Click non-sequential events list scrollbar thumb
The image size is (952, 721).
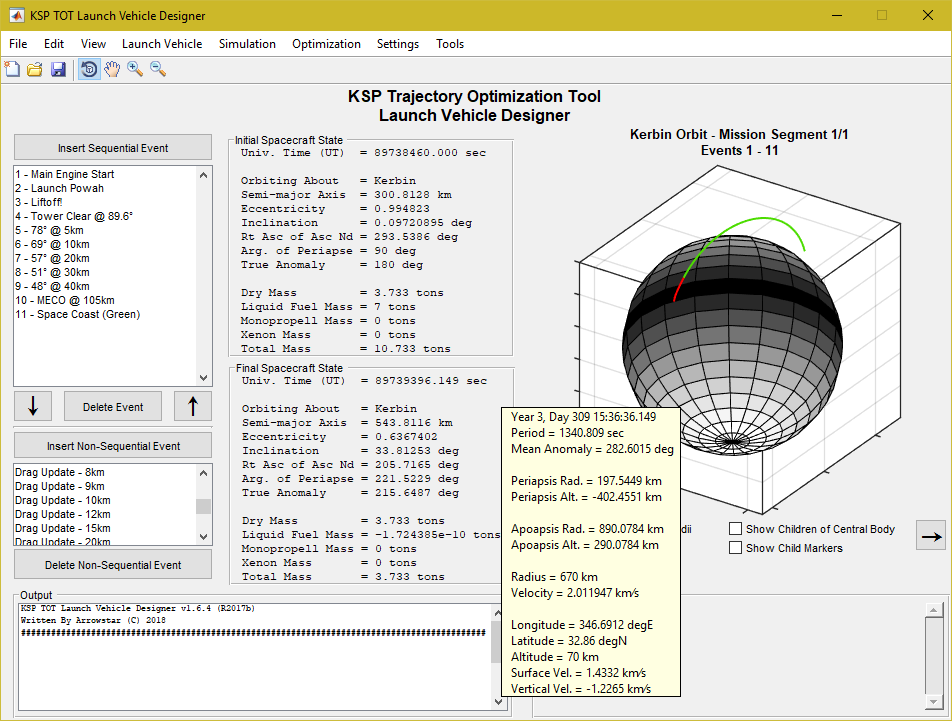(x=203, y=506)
